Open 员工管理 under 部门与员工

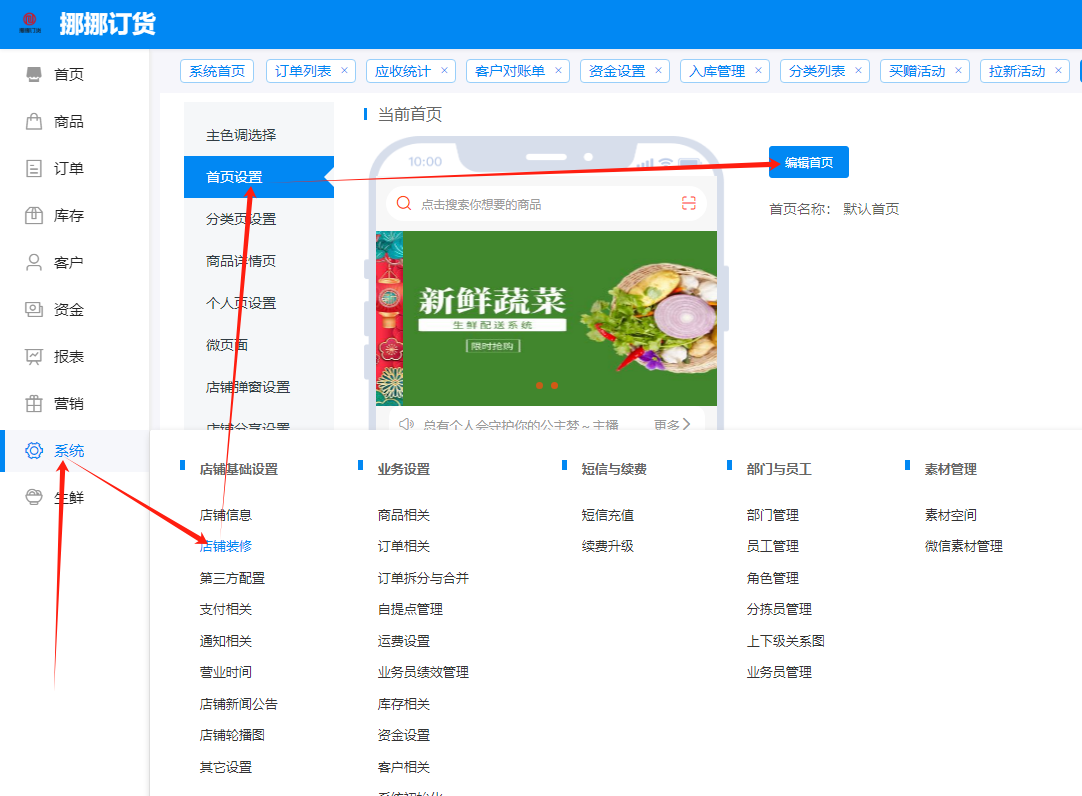point(773,546)
